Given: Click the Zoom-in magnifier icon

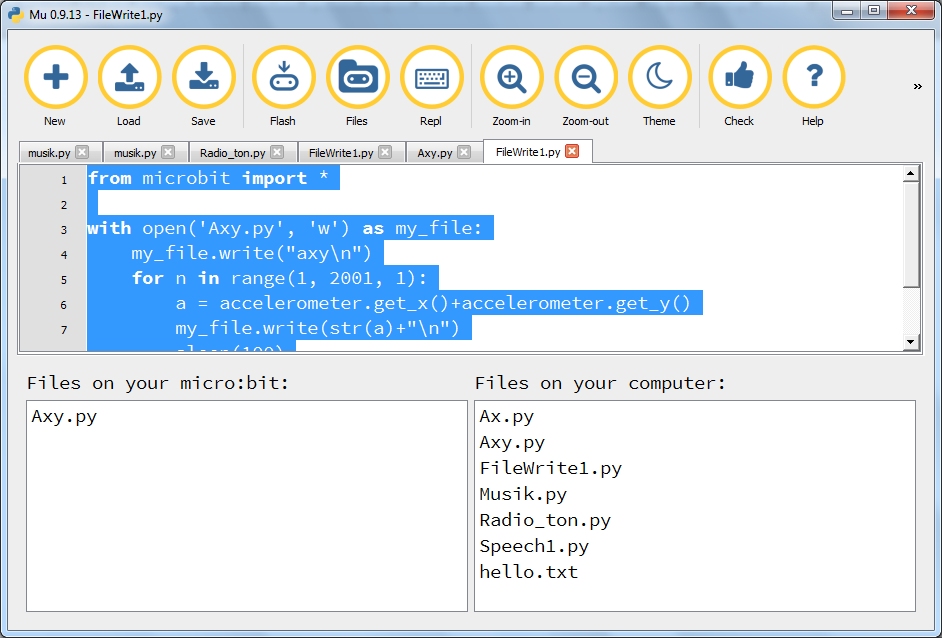Looking at the screenshot, I should (x=511, y=78).
